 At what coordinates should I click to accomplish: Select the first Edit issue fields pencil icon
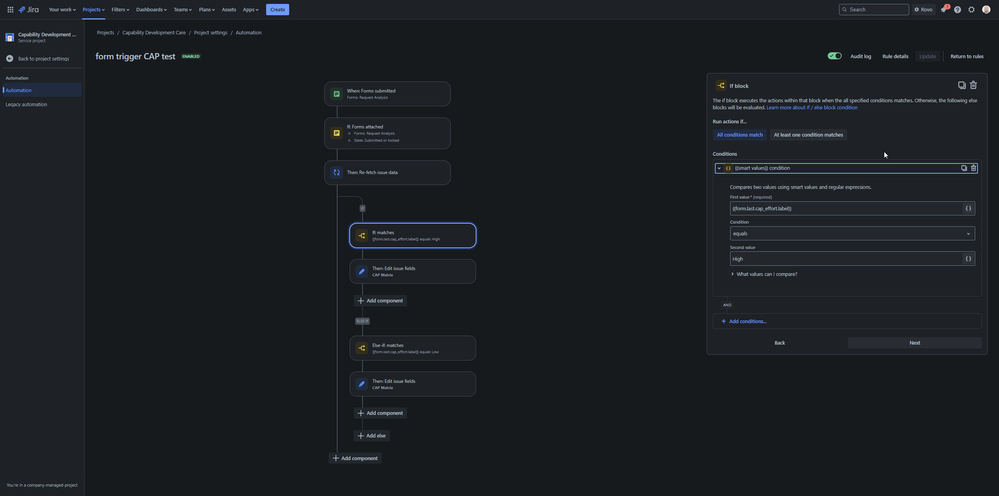click(362, 271)
